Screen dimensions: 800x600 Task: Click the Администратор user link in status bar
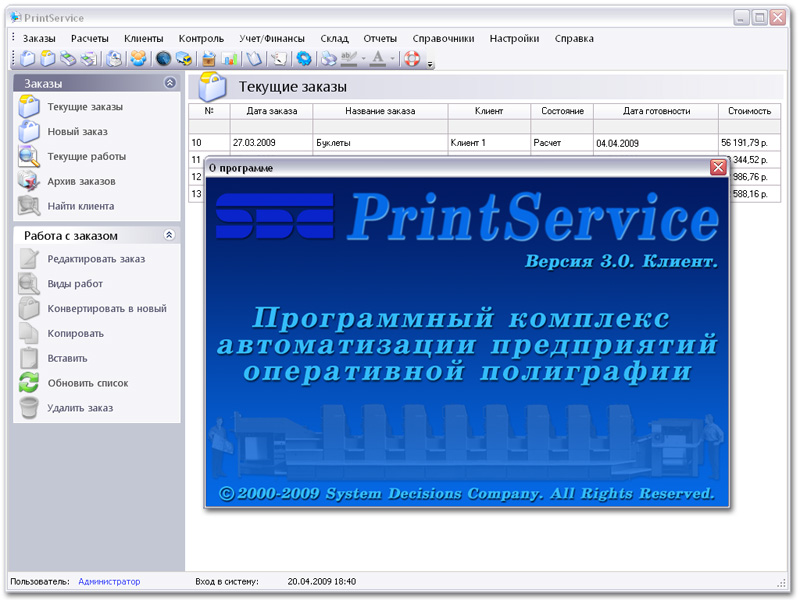pos(109,581)
